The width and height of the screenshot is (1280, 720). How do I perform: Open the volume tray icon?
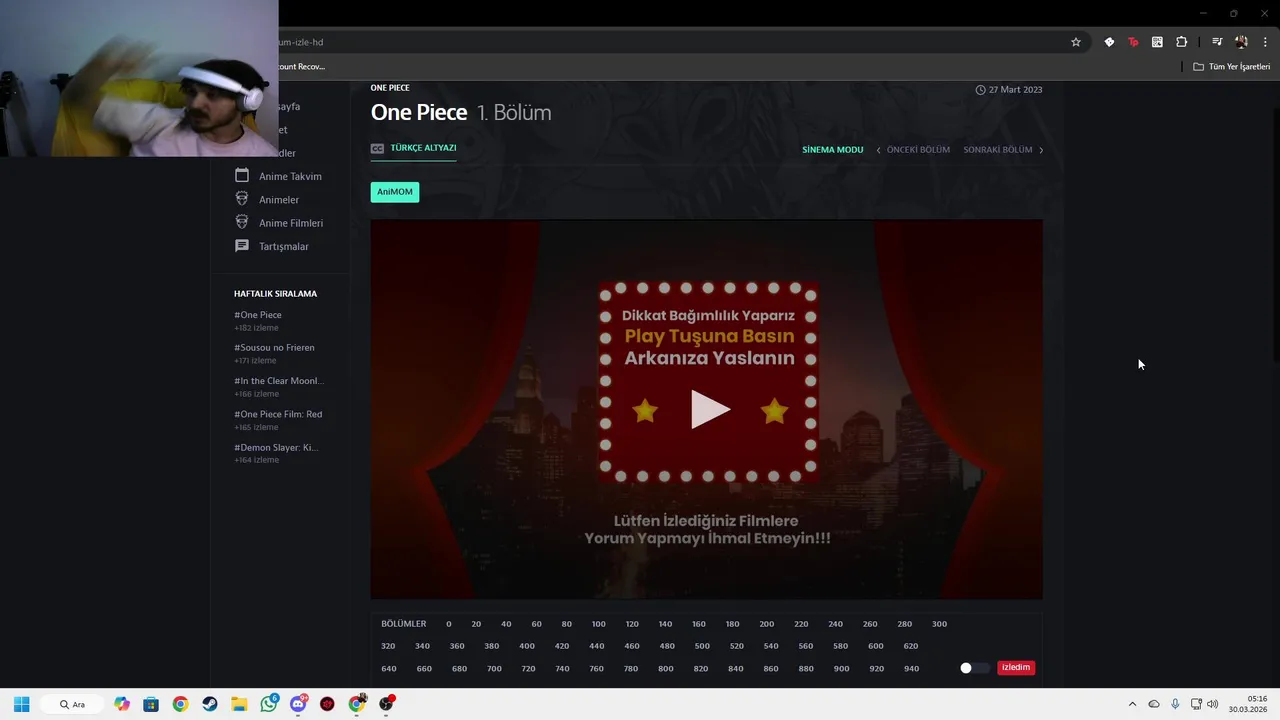coord(1213,704)
